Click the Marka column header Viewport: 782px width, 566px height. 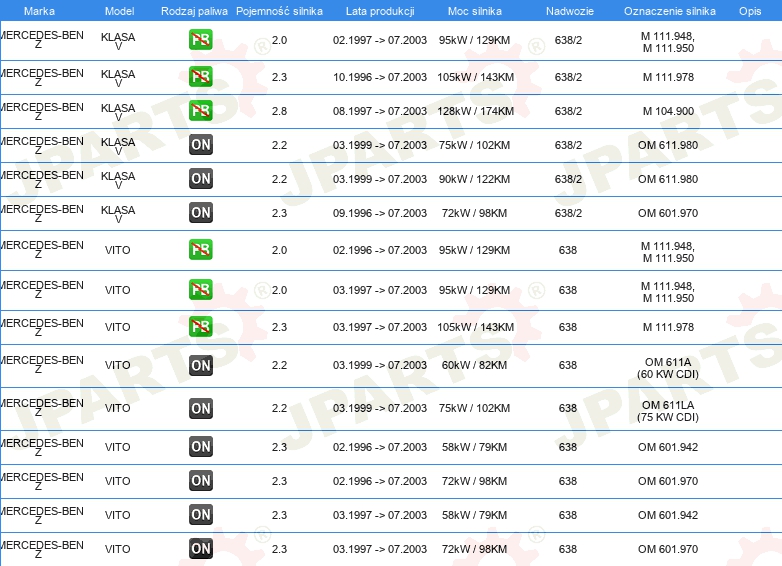click(39, 11)
